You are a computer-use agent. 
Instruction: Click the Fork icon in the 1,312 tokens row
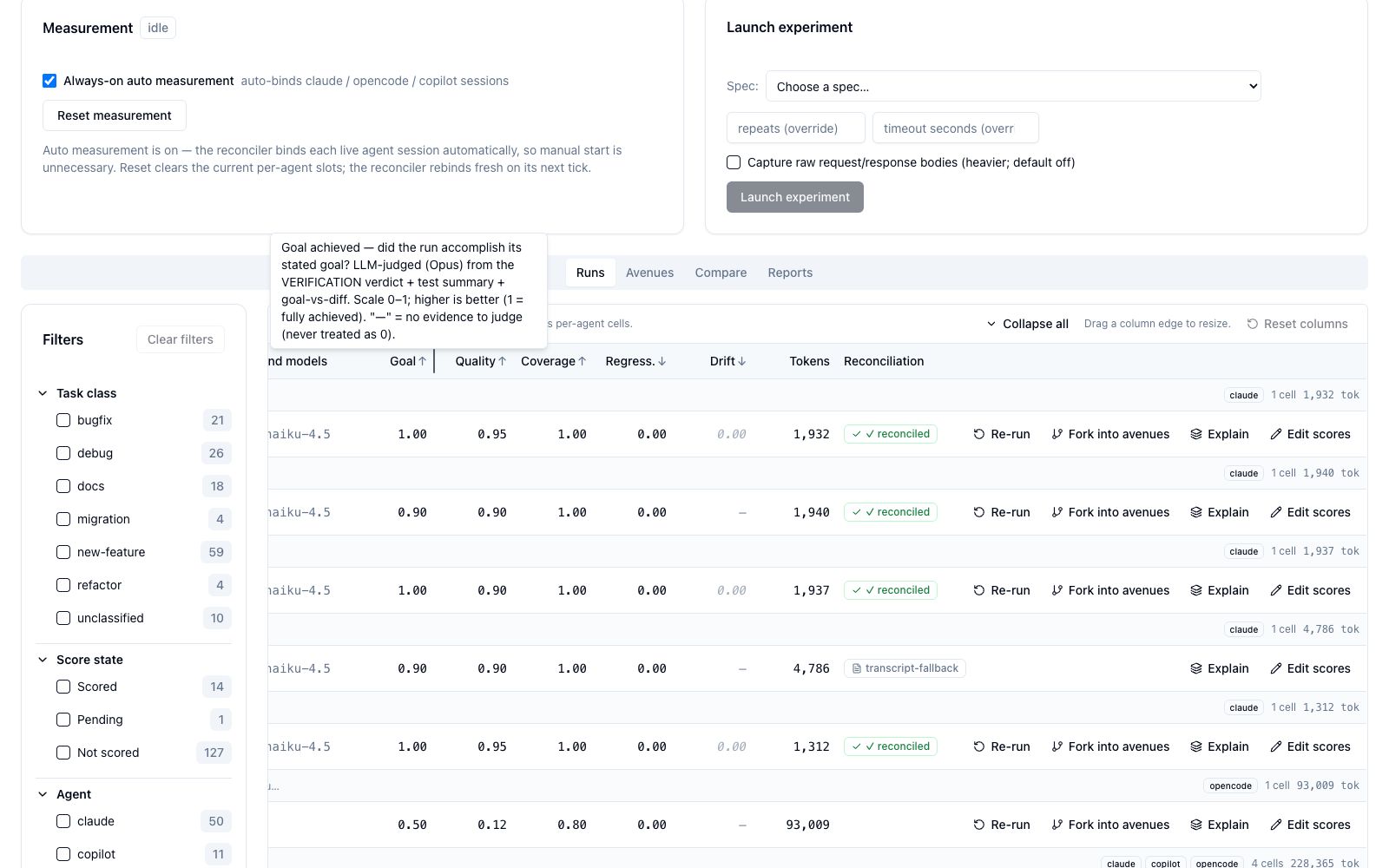point(1057,746)
